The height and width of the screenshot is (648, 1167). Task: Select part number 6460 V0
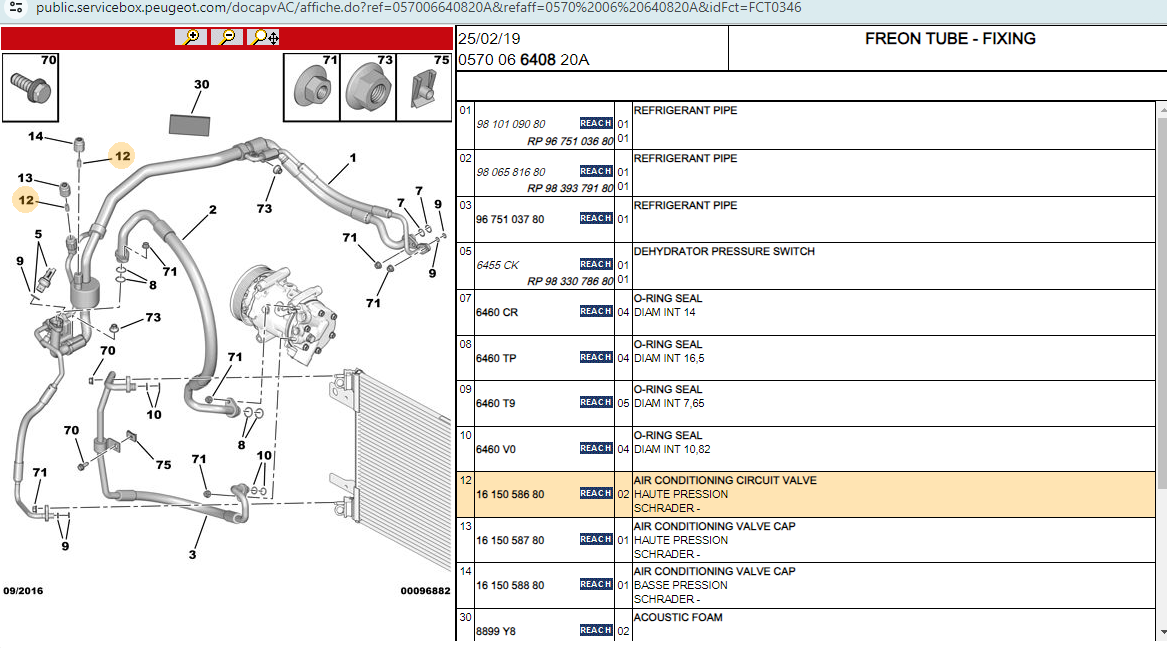pos(496,449)
